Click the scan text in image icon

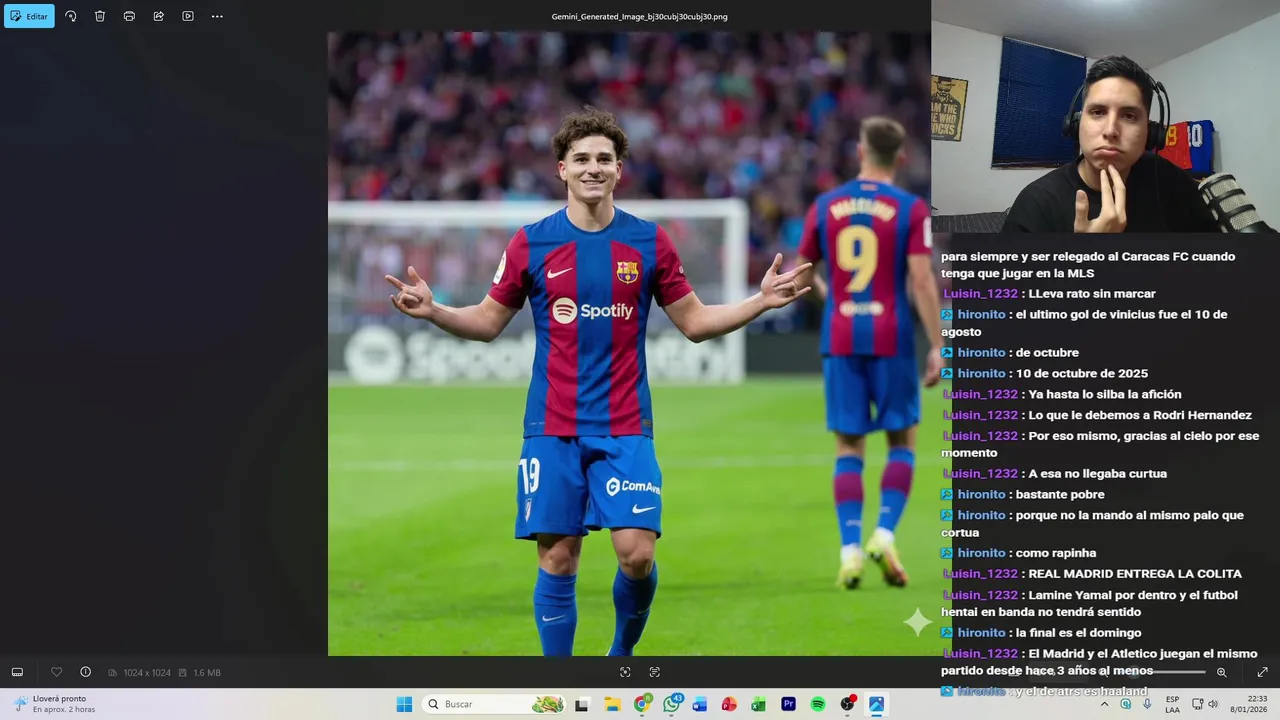point(655,672)
